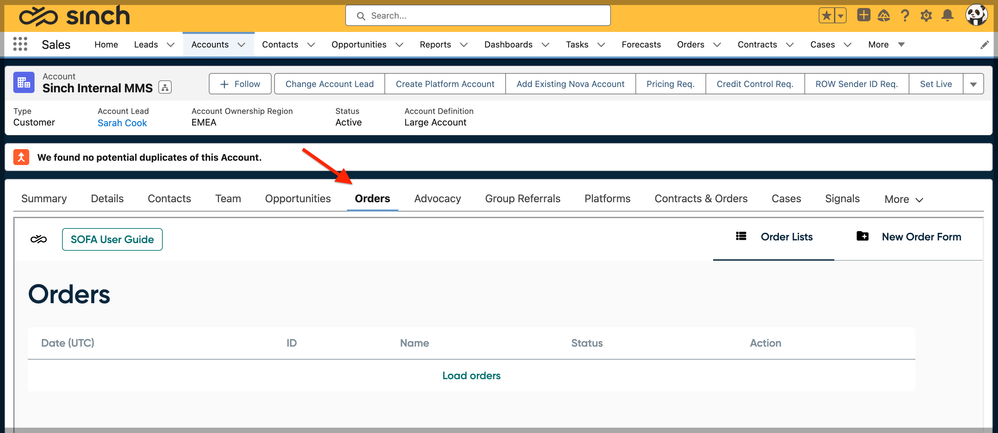Open Favorites star icon

coord(826,16)
